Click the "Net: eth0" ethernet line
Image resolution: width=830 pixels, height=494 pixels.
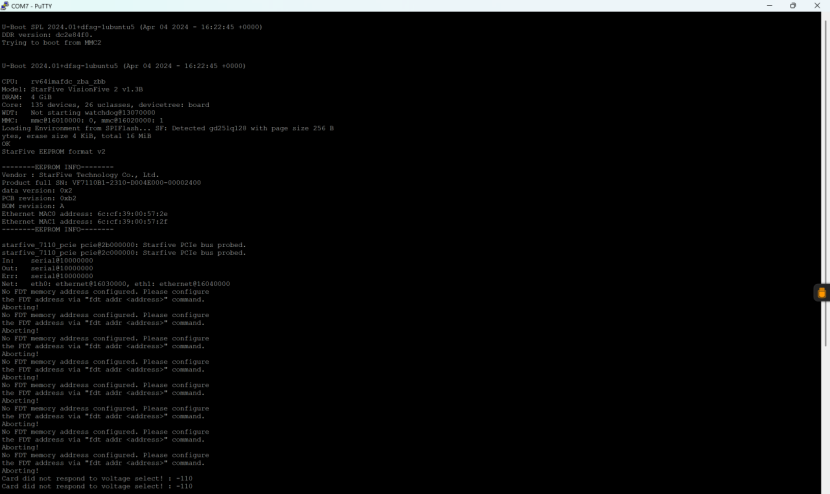116,284
